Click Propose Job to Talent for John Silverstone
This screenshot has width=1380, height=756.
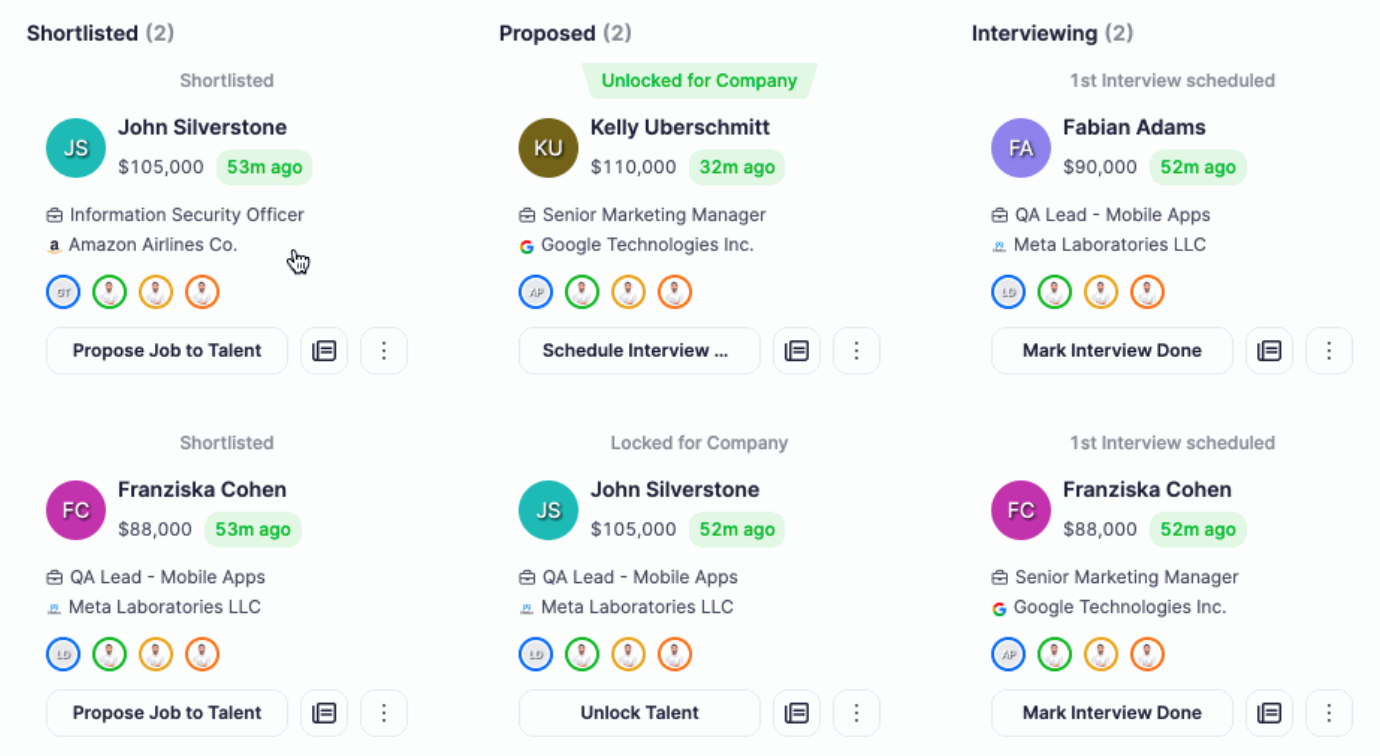167,351
